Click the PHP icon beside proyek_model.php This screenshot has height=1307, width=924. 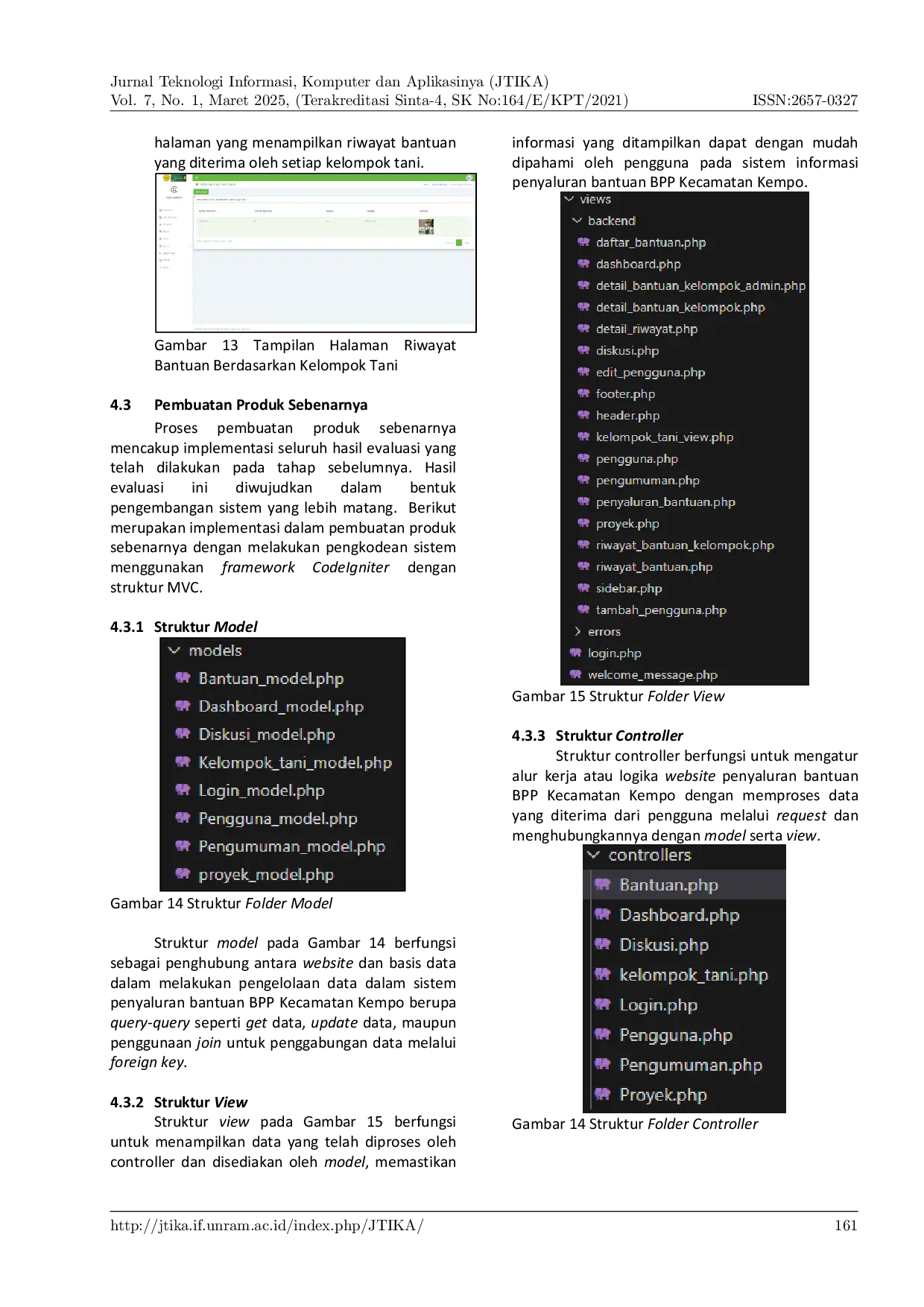click(183, 874)
